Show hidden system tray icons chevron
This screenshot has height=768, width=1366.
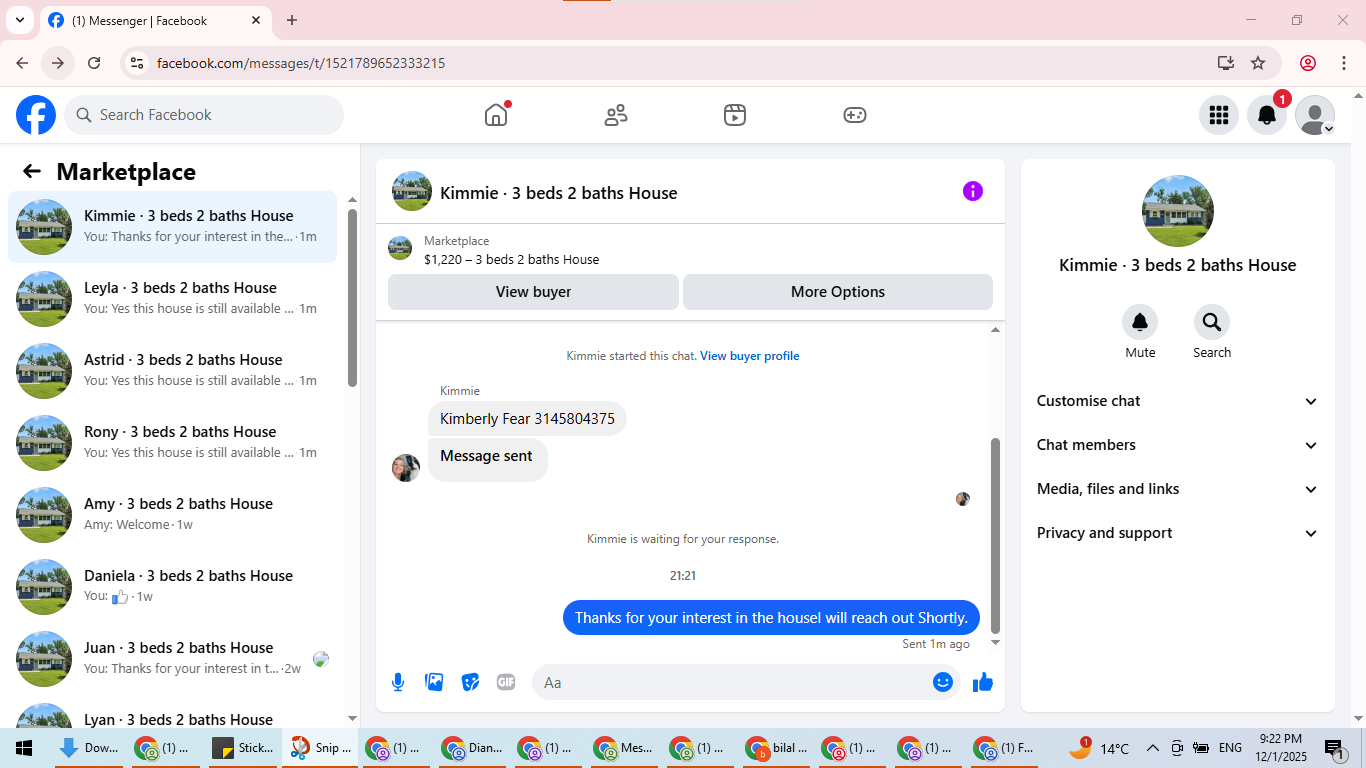(1152, 748)
